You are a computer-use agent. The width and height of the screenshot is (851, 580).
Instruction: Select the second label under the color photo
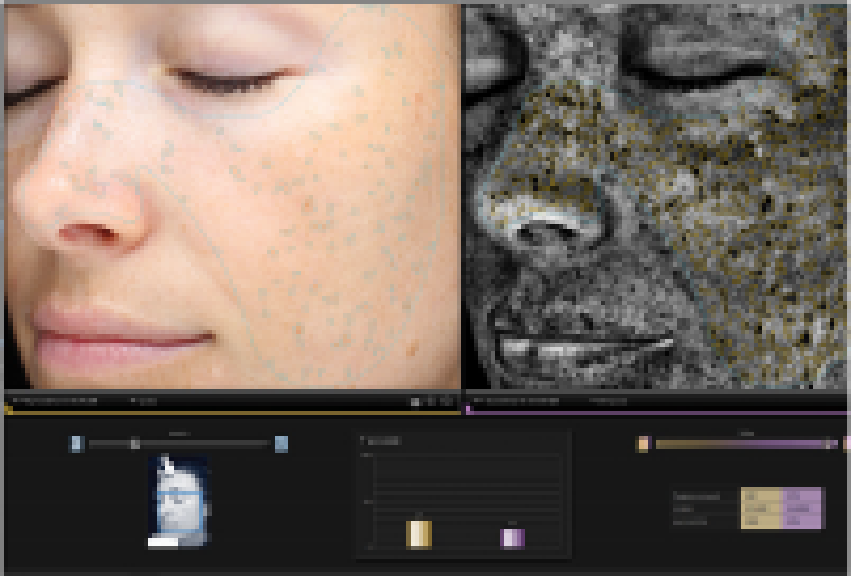(146, 401)
